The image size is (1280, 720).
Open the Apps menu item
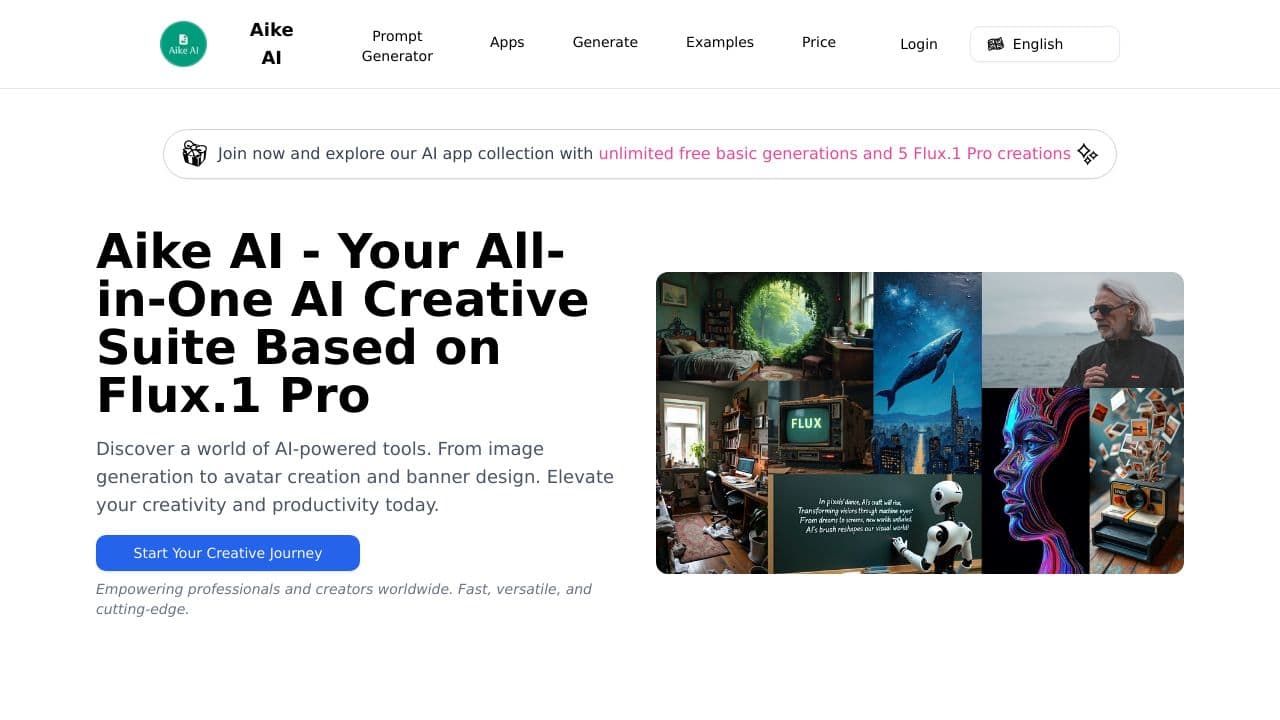[x=507, y=42]
